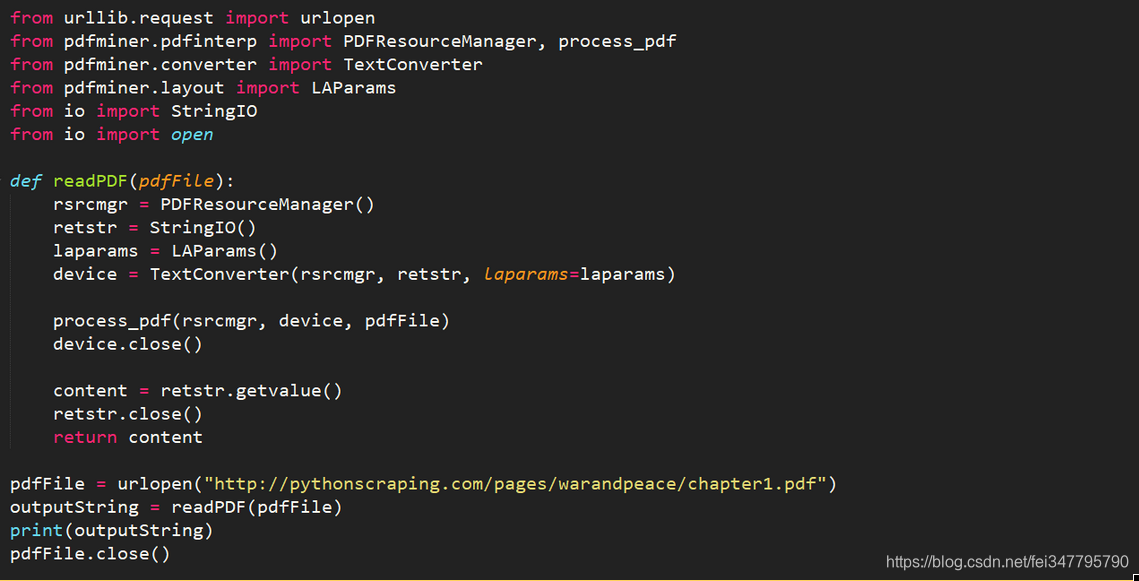
Task: Click 'readPDF' in the function definition line
Action: pyautogui.click(x=91, y=181)
